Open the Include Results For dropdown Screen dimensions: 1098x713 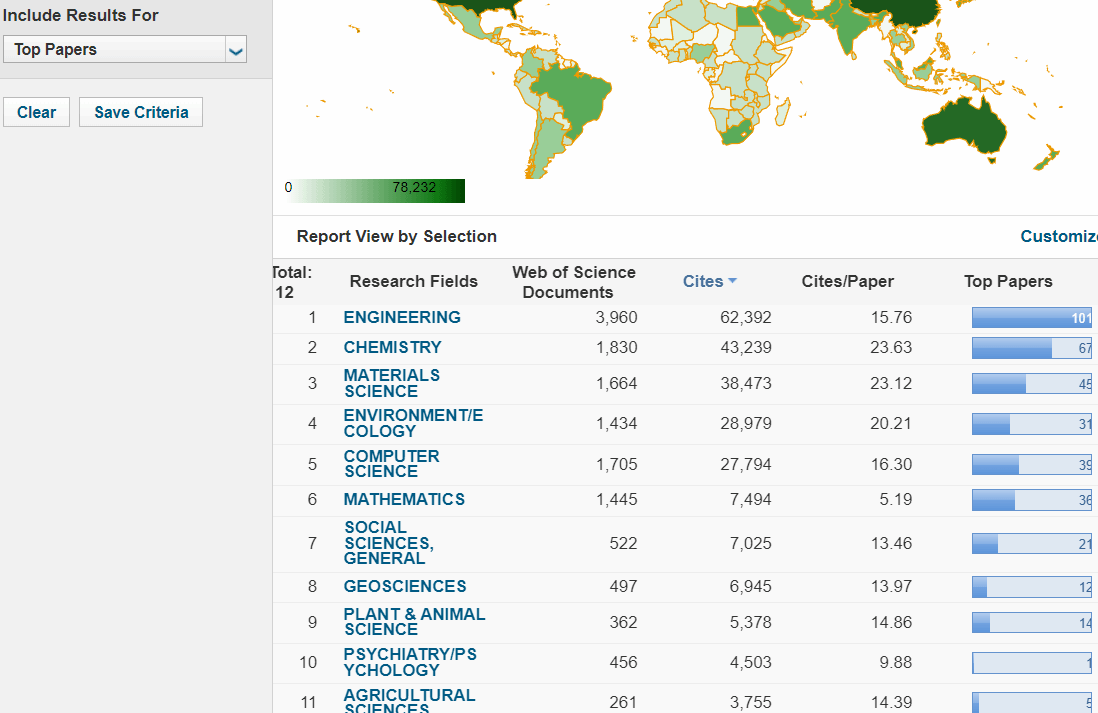(125, 49)
